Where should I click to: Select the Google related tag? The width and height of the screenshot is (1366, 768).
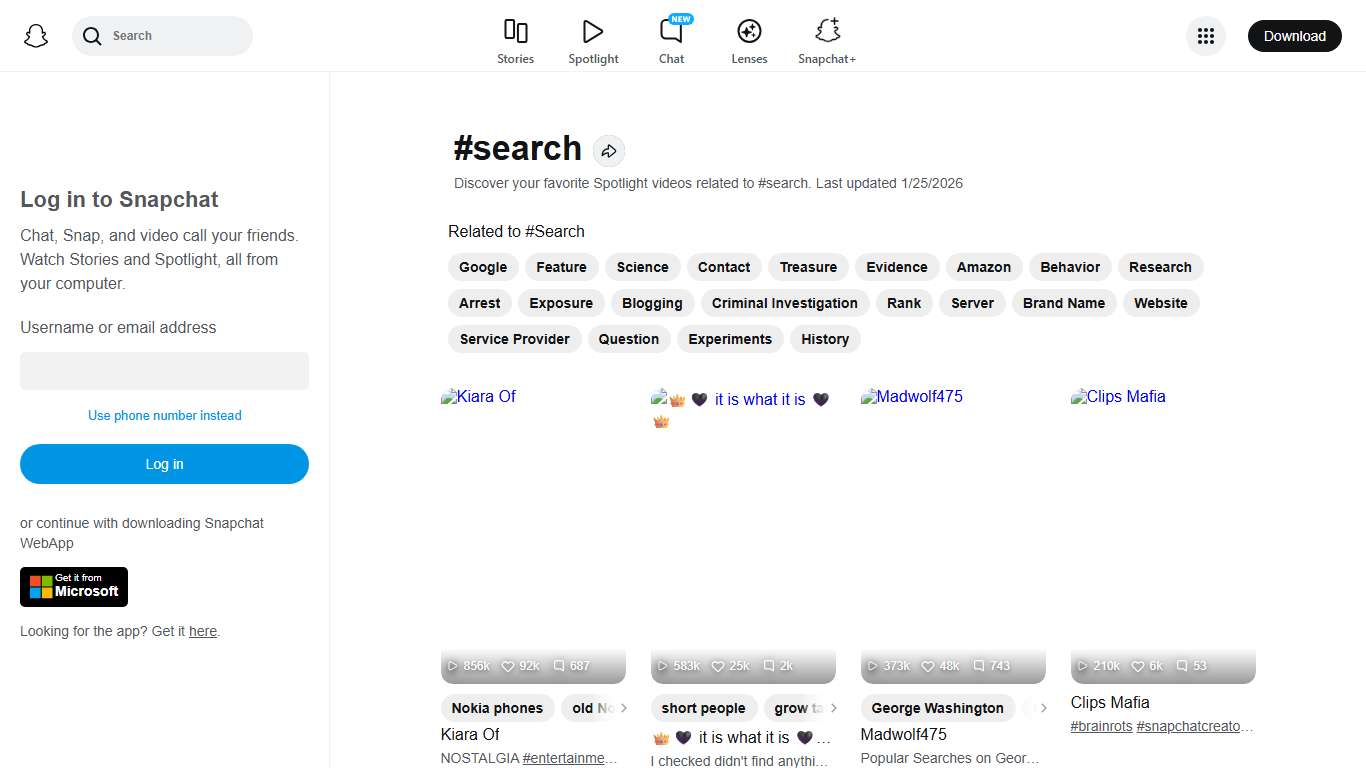coord(483,267)
